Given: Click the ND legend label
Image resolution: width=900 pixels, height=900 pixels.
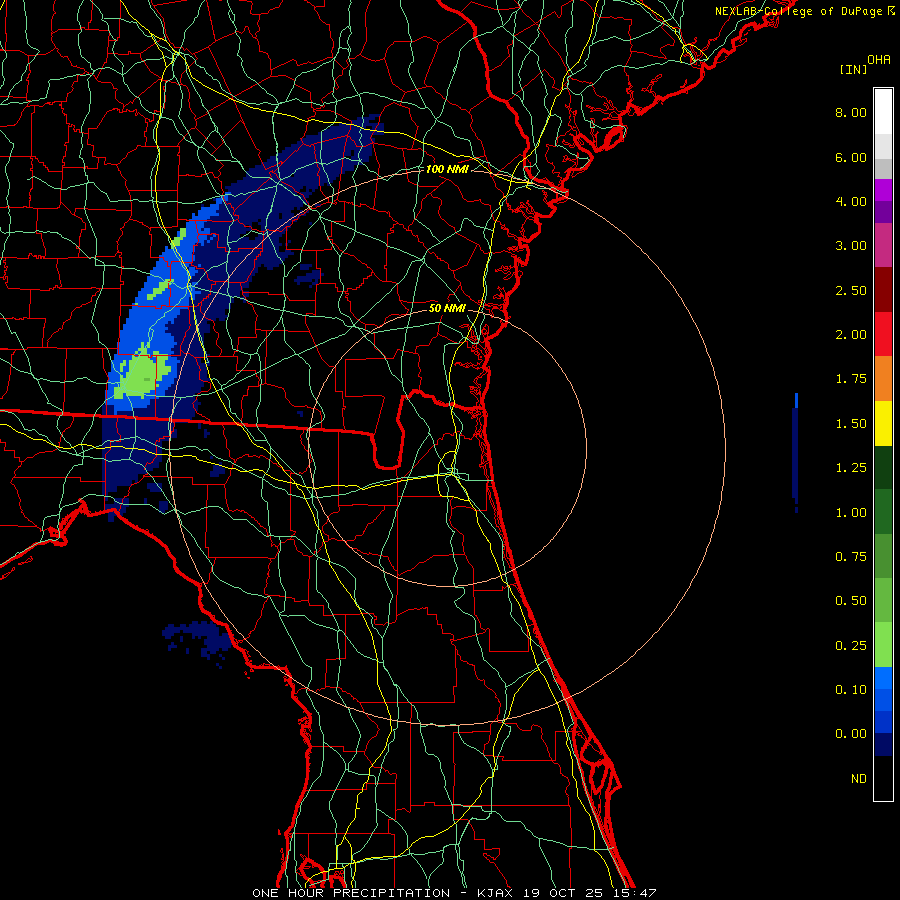Looking at the screenshot, I should point(859,779).
